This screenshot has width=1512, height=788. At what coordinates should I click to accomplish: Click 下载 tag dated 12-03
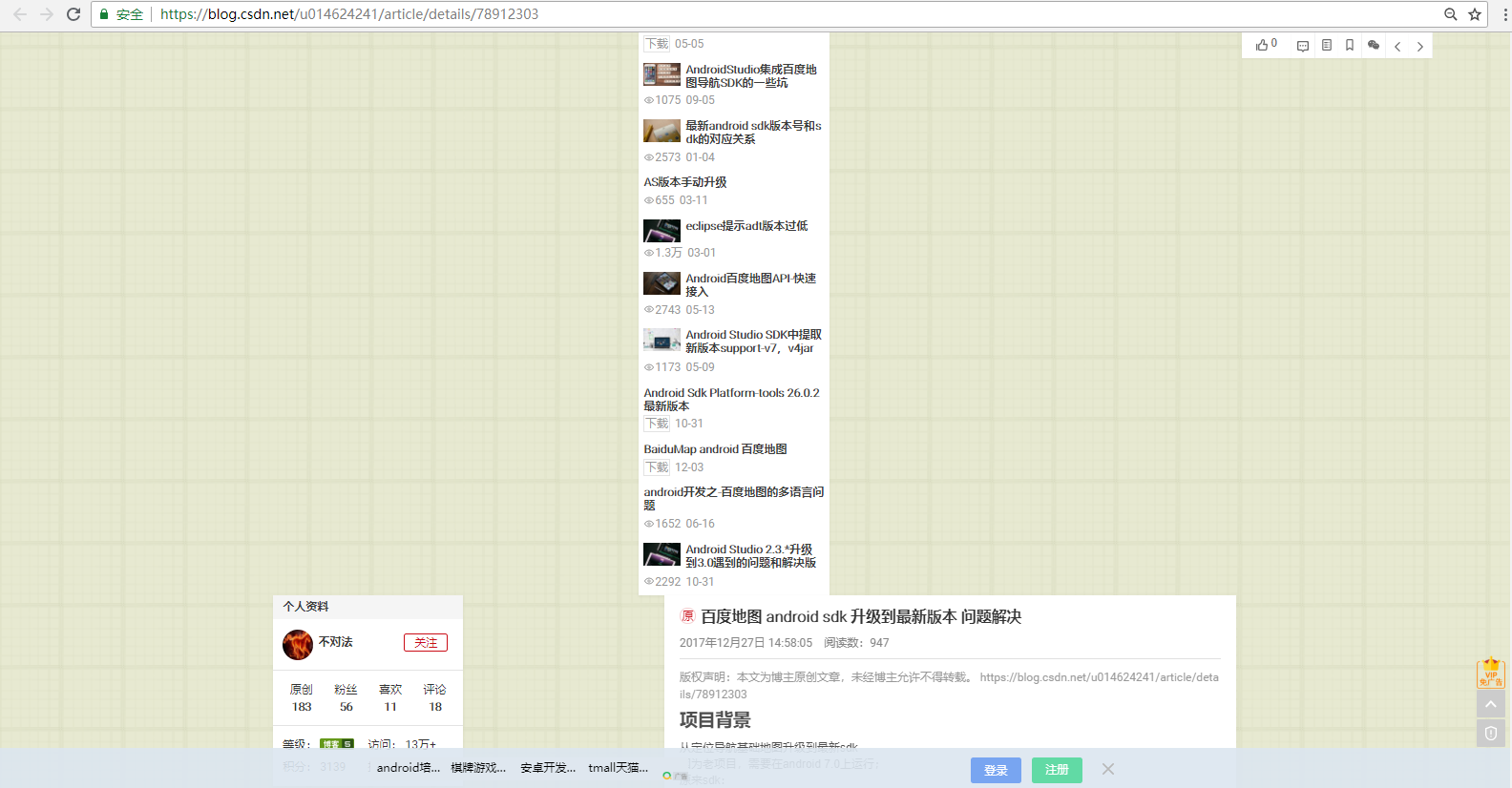pos(657,467)
